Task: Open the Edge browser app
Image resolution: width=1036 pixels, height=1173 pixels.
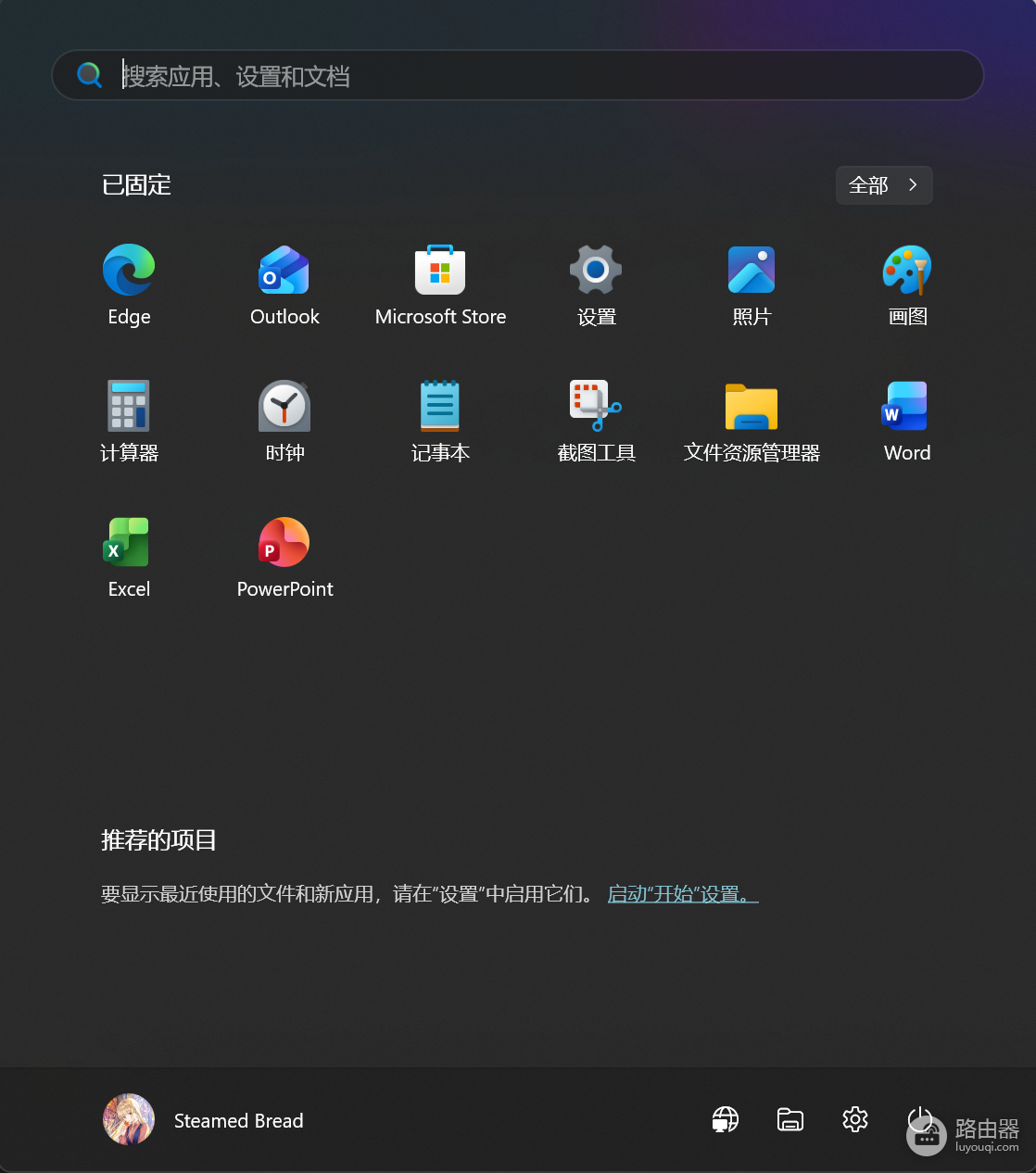Action: pyautogui.click(x=129, y=285)
